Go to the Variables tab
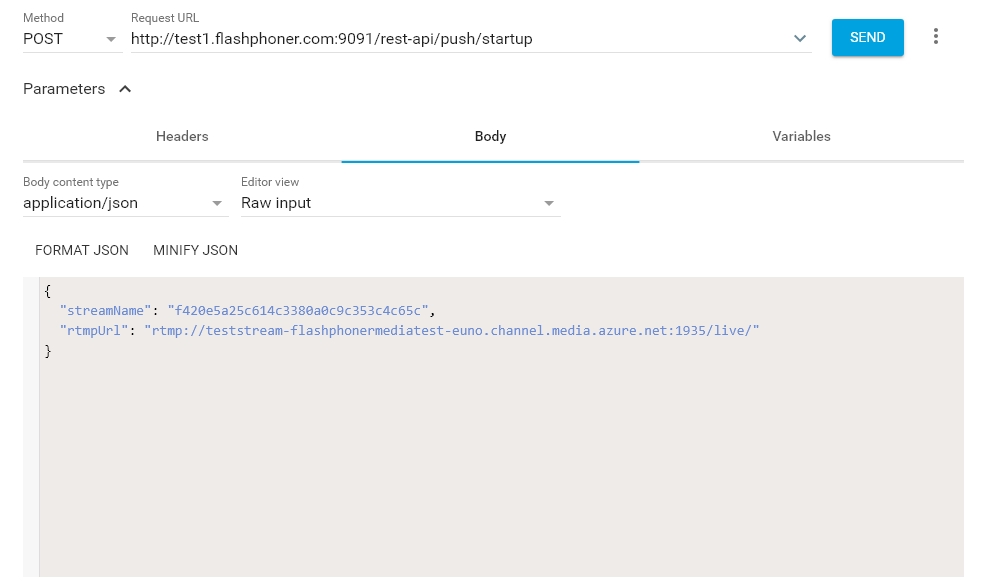Image resolution: width=985 pixels, height=581 pixels. [801, 137]
